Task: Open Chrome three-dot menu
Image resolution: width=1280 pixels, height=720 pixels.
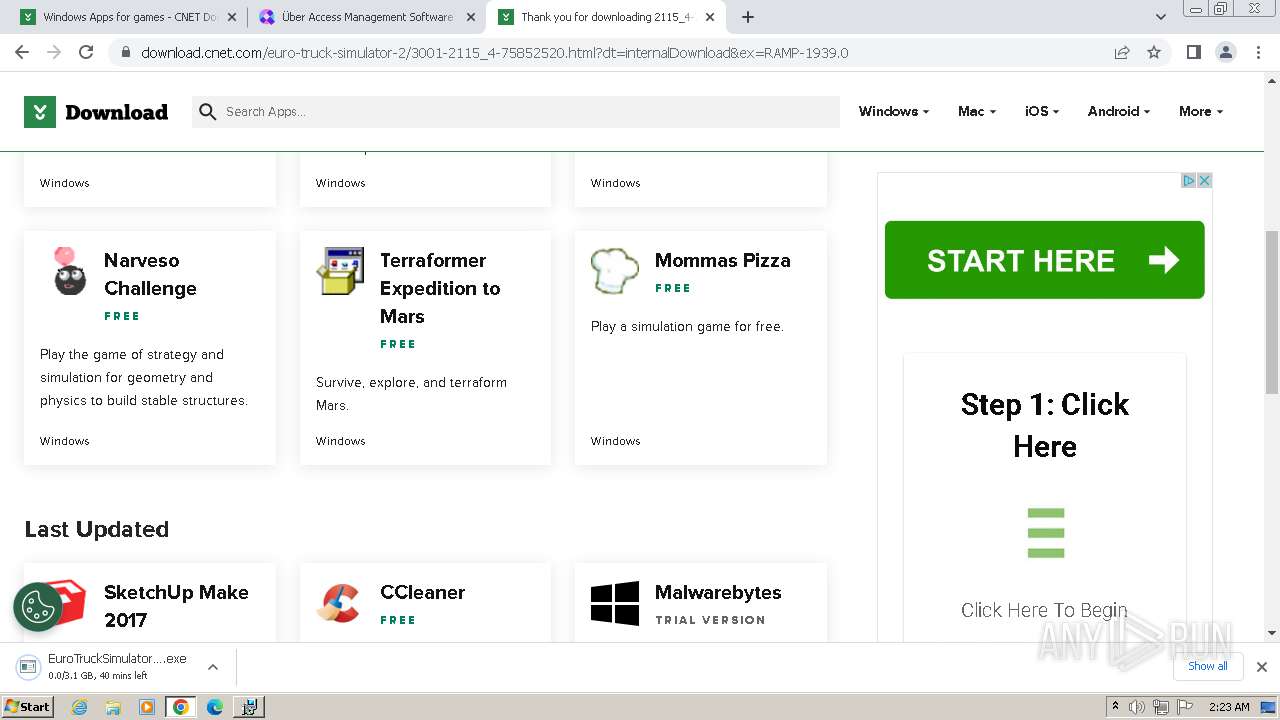Action: point(1257,52)
